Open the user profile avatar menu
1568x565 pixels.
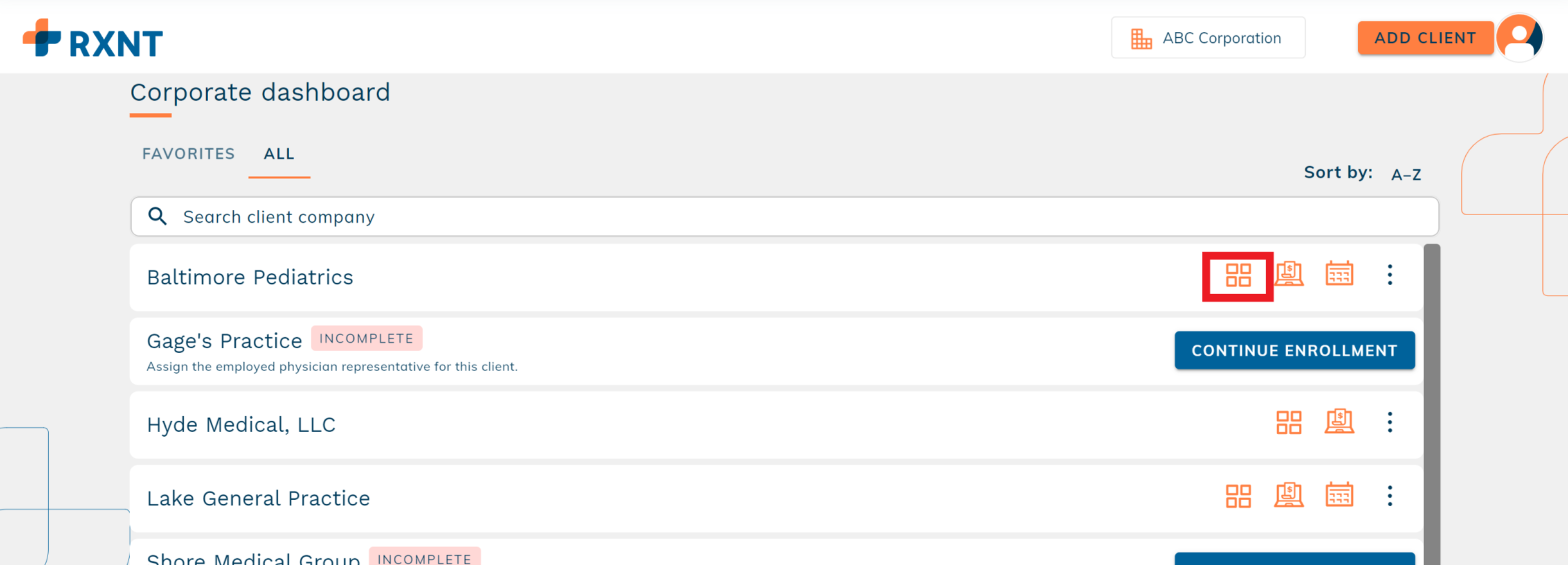tap(1520, 38)
